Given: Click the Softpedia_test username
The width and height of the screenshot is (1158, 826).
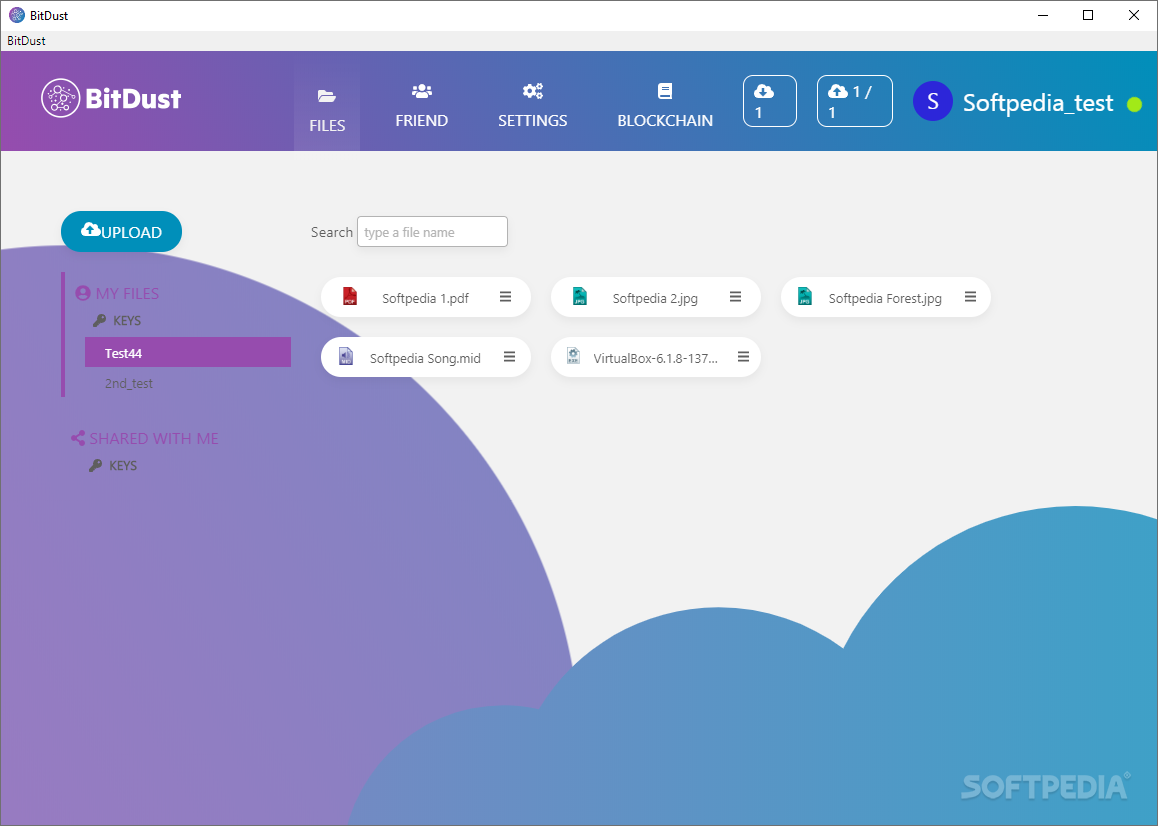Looking at the screenshot, I should [x=1038, y=103].
